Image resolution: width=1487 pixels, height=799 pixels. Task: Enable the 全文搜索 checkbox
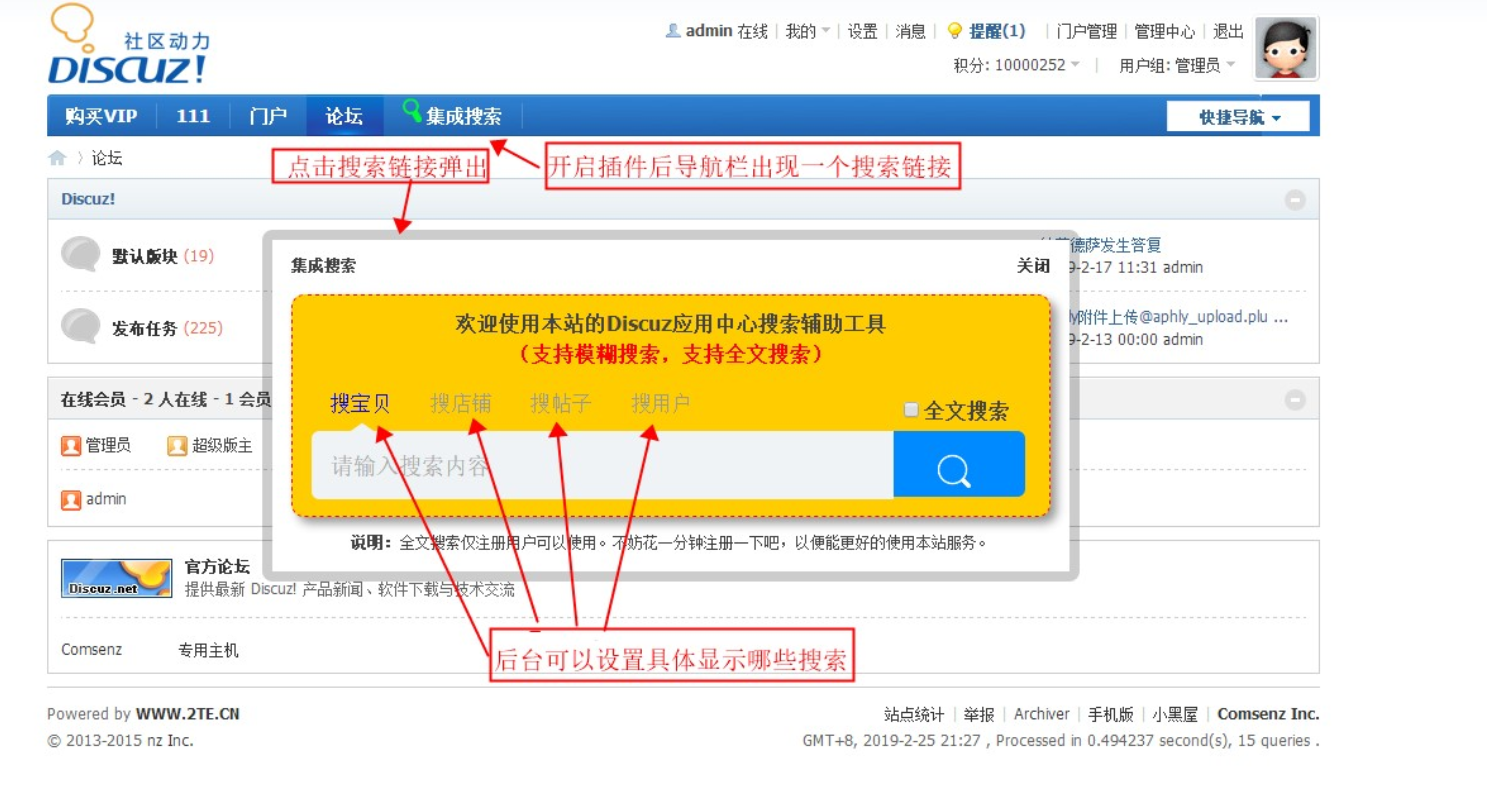tap(911, 409)
